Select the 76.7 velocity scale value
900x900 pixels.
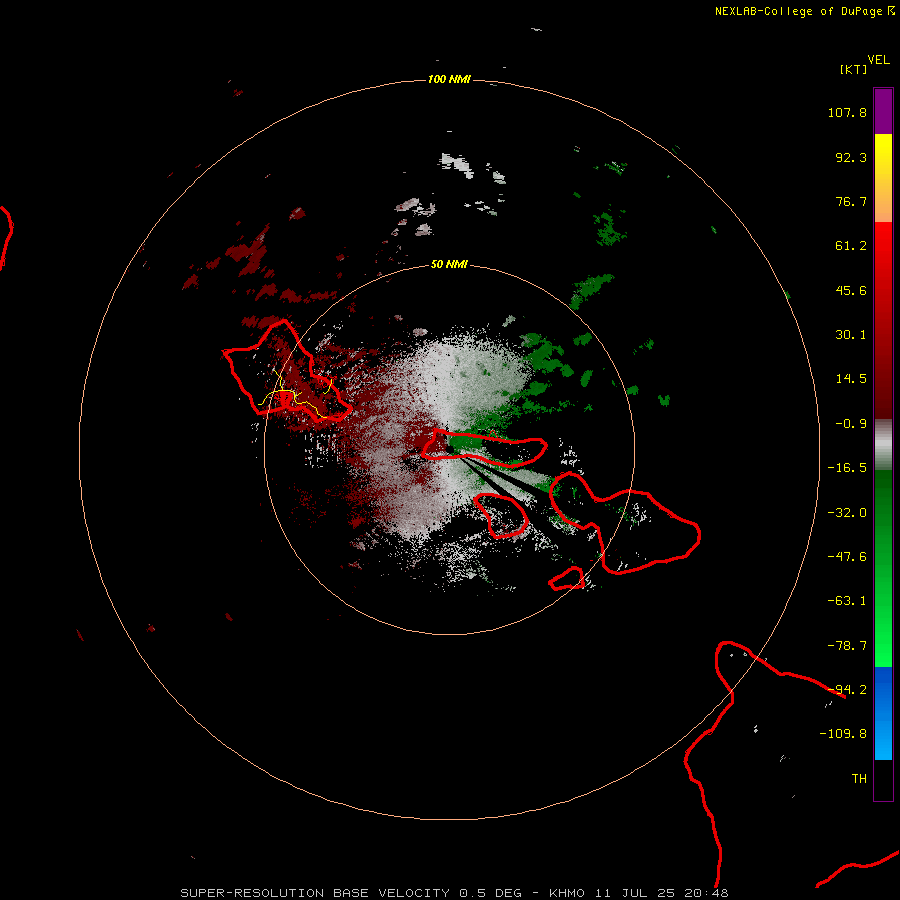pos(851,201)
